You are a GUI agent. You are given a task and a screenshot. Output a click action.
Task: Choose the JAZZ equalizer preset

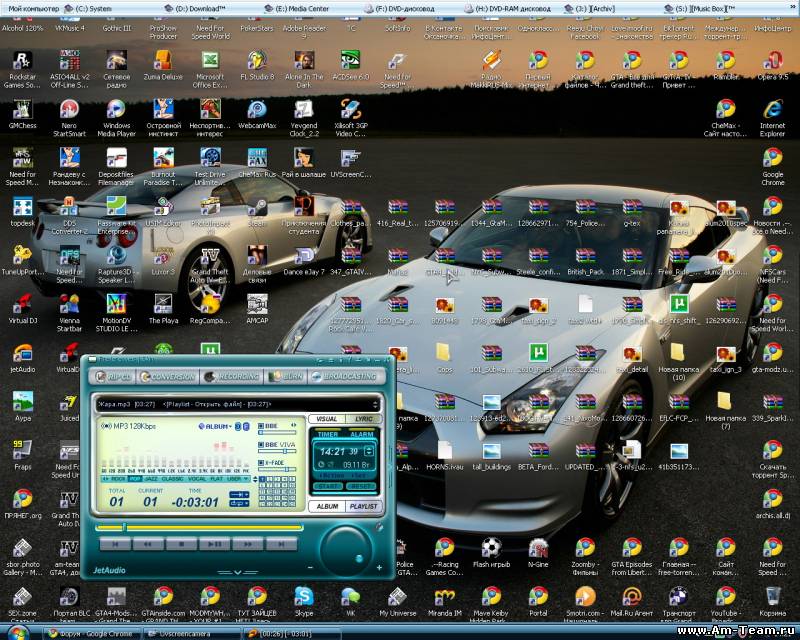click(x=151, y=479)
